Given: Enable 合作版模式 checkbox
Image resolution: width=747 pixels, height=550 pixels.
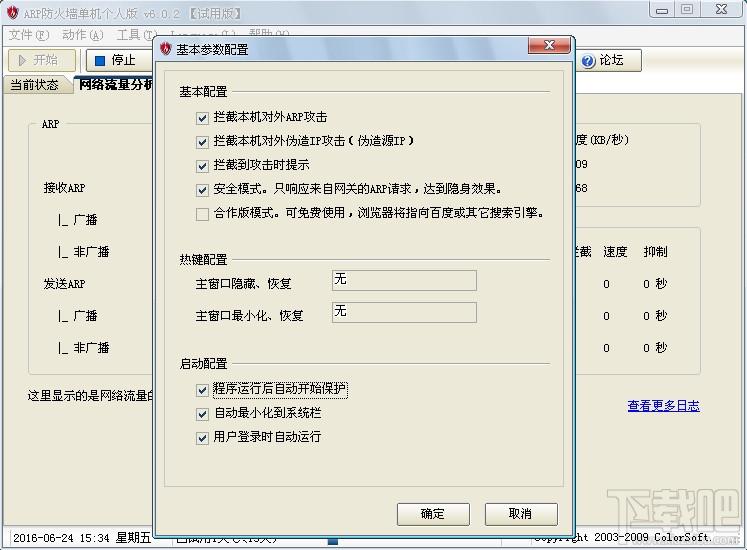Looking at the screenshot, I should 203,214.
